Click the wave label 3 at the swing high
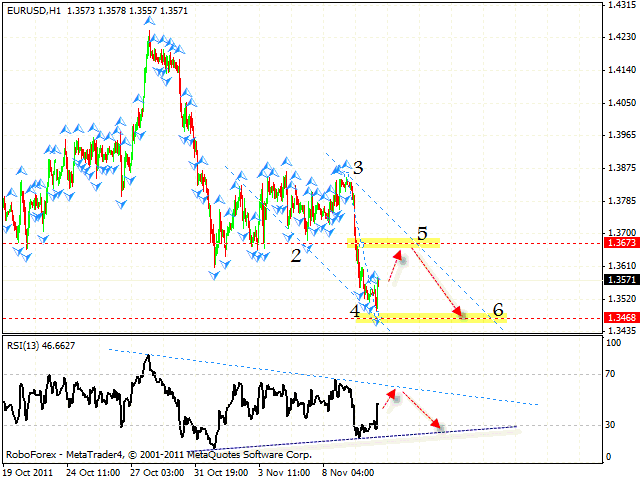The height and width of the screenshot is (480, 640). pyautogui.click(x=357, y=167)
